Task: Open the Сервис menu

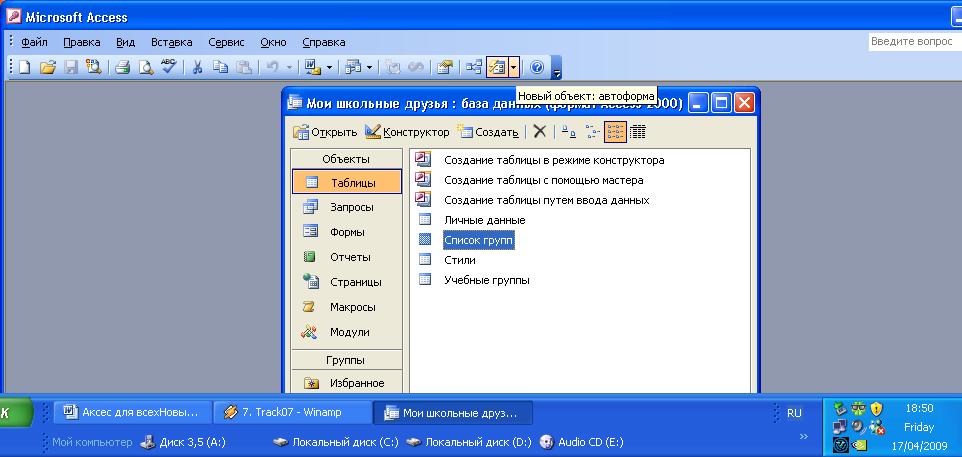Action: [x=226, y=42]
